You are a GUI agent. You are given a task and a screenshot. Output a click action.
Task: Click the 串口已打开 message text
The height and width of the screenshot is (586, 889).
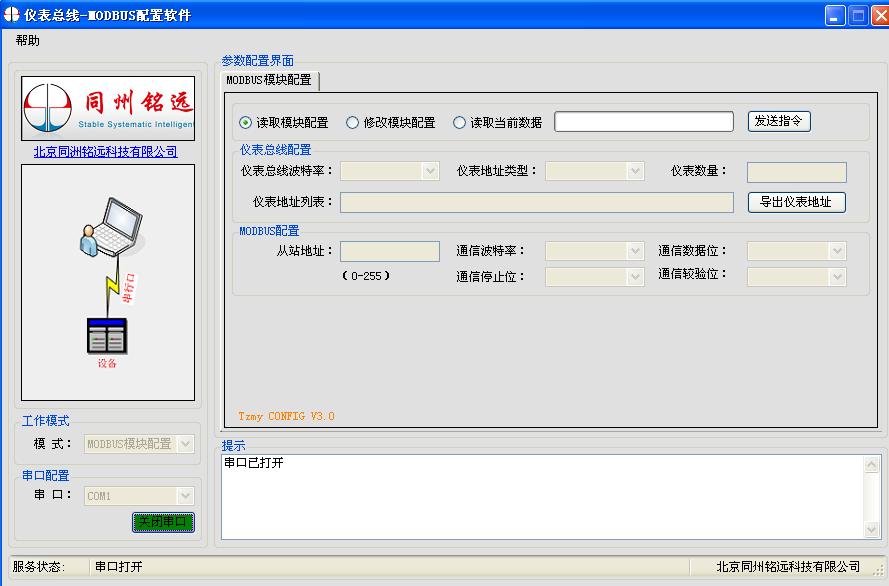click(x=254, y=463)
